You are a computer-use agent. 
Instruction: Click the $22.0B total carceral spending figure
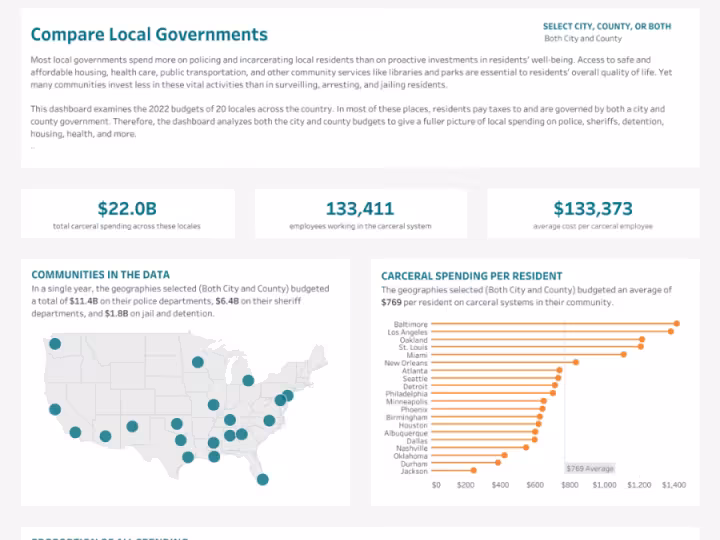click(x=127, y=209)
